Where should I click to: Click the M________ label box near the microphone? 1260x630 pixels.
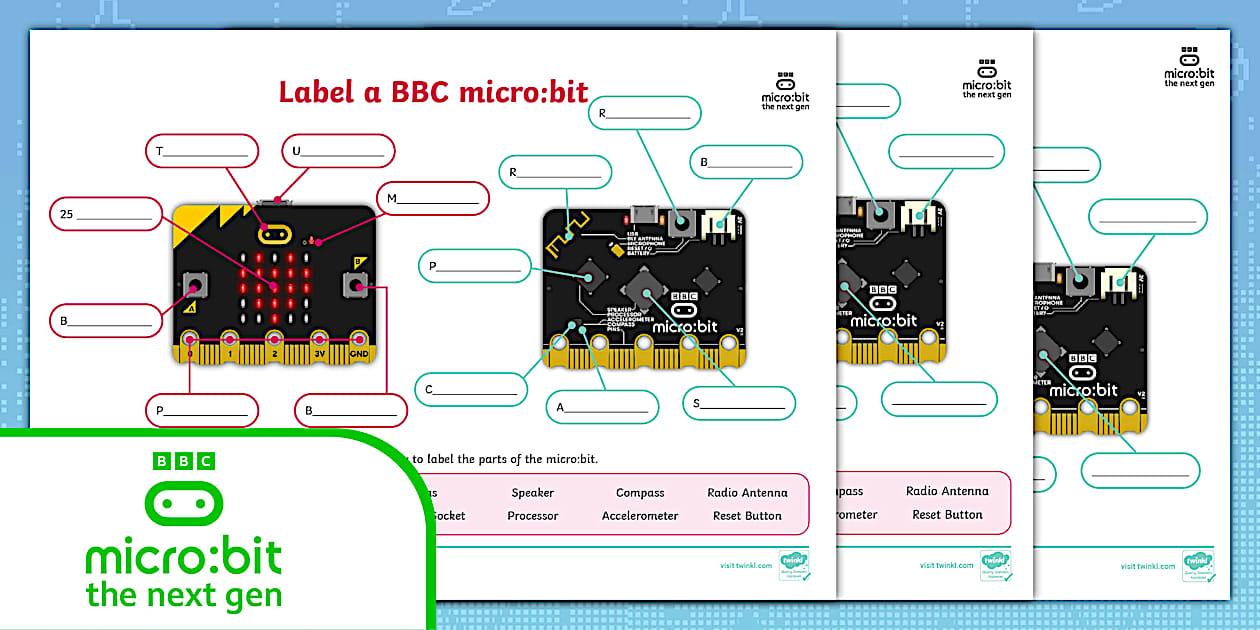pos(432,198)
